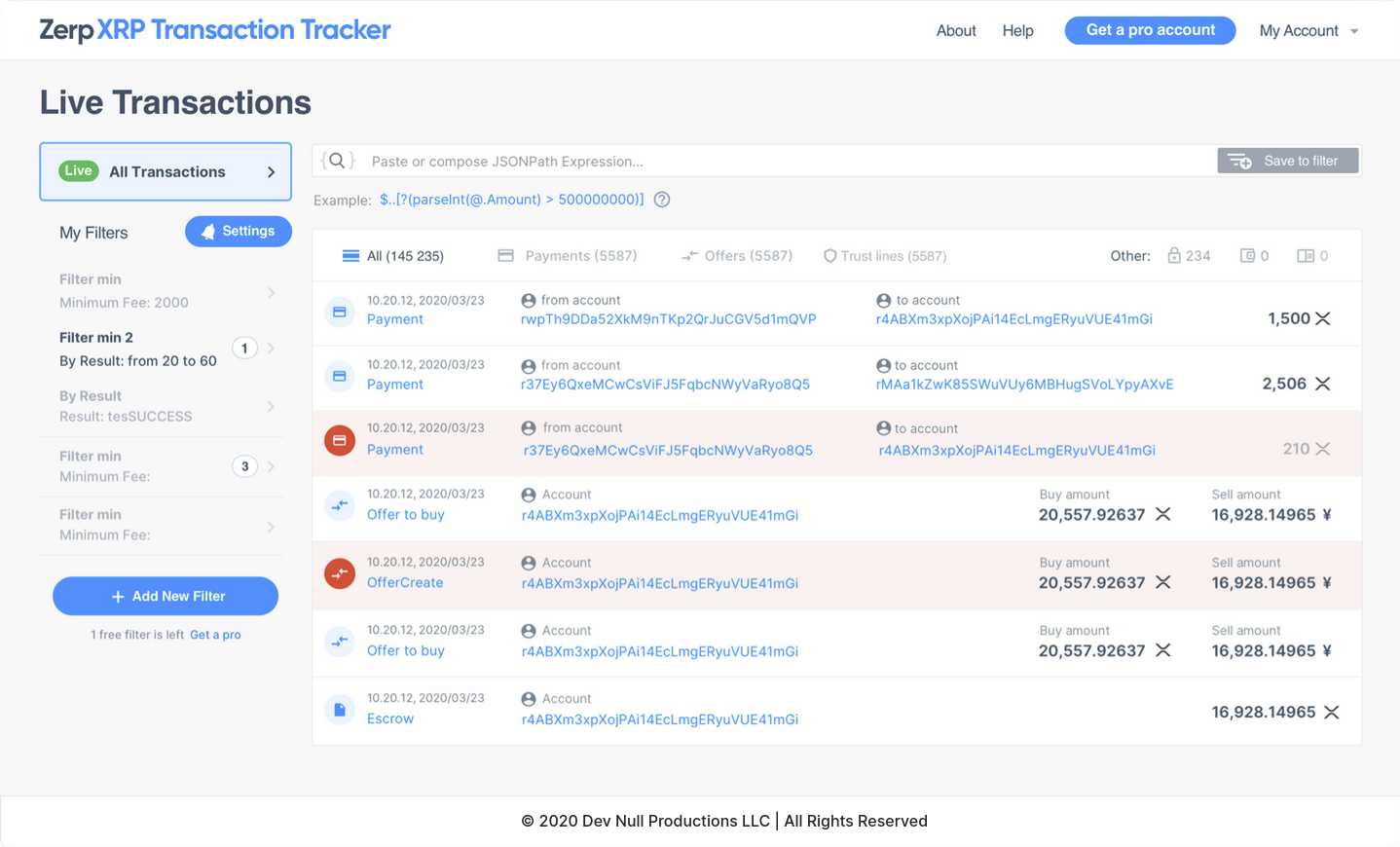Image resolution: width=1400 pixels, height=847 pixels.
Task: Select the Offers (5587) tab
Action: coord(737,256)
